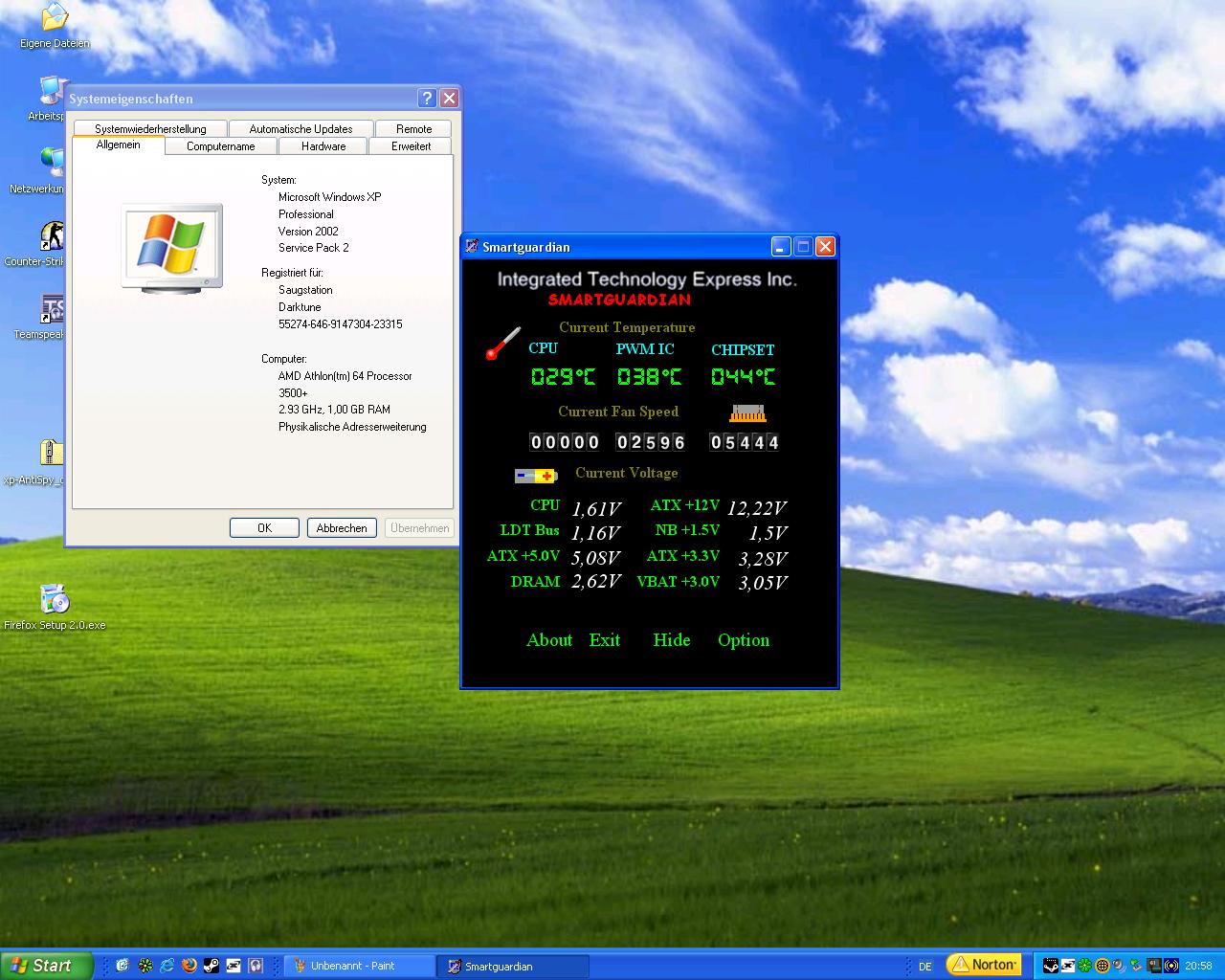Click the fan speed counter 05444
Image resolution: width=1225 pixels, height=980 pixels.
[745, 442]
